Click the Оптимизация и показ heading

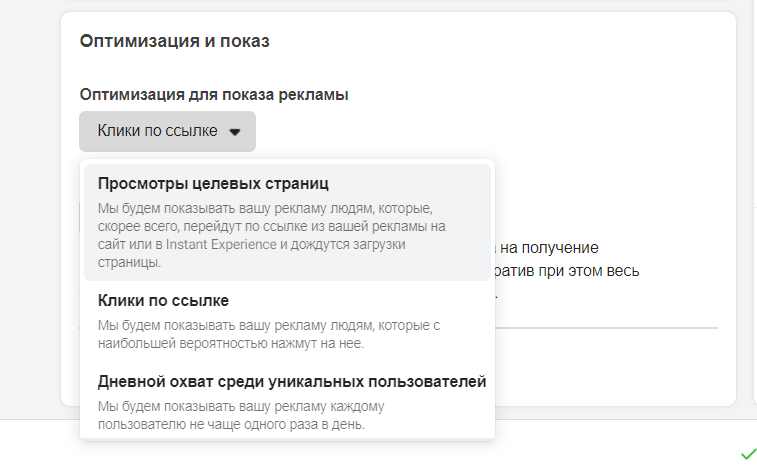tap(175, 41)
